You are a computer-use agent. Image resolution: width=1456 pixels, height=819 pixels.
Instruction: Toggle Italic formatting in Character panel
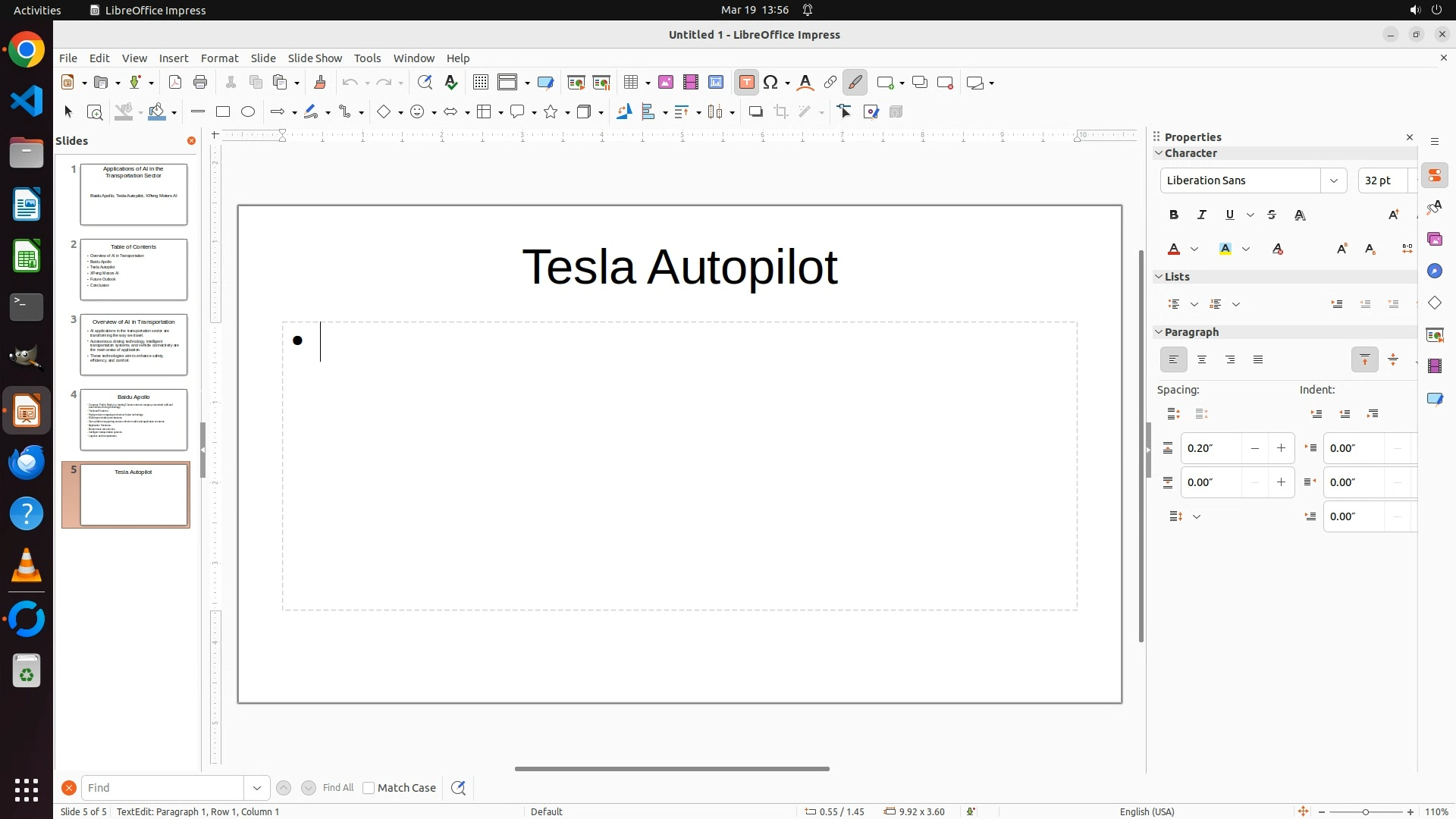(1202, 215)
